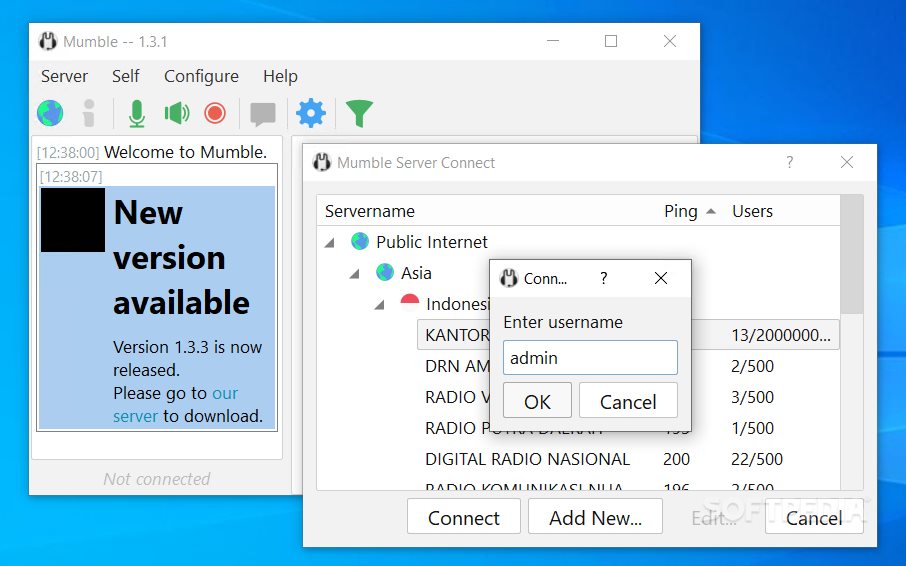Open the globe Connect icon in Mumble toolbar
906x566 pixels.
pyautogui.click(x=50, y=113)
